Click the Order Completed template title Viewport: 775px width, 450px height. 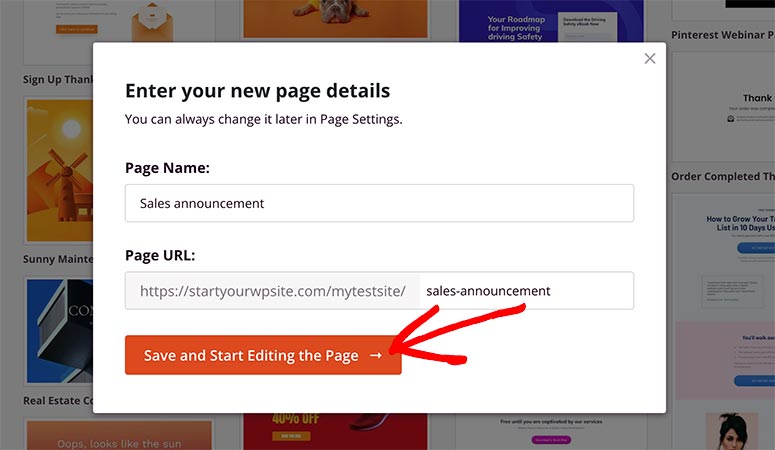(x=722, y=177)
